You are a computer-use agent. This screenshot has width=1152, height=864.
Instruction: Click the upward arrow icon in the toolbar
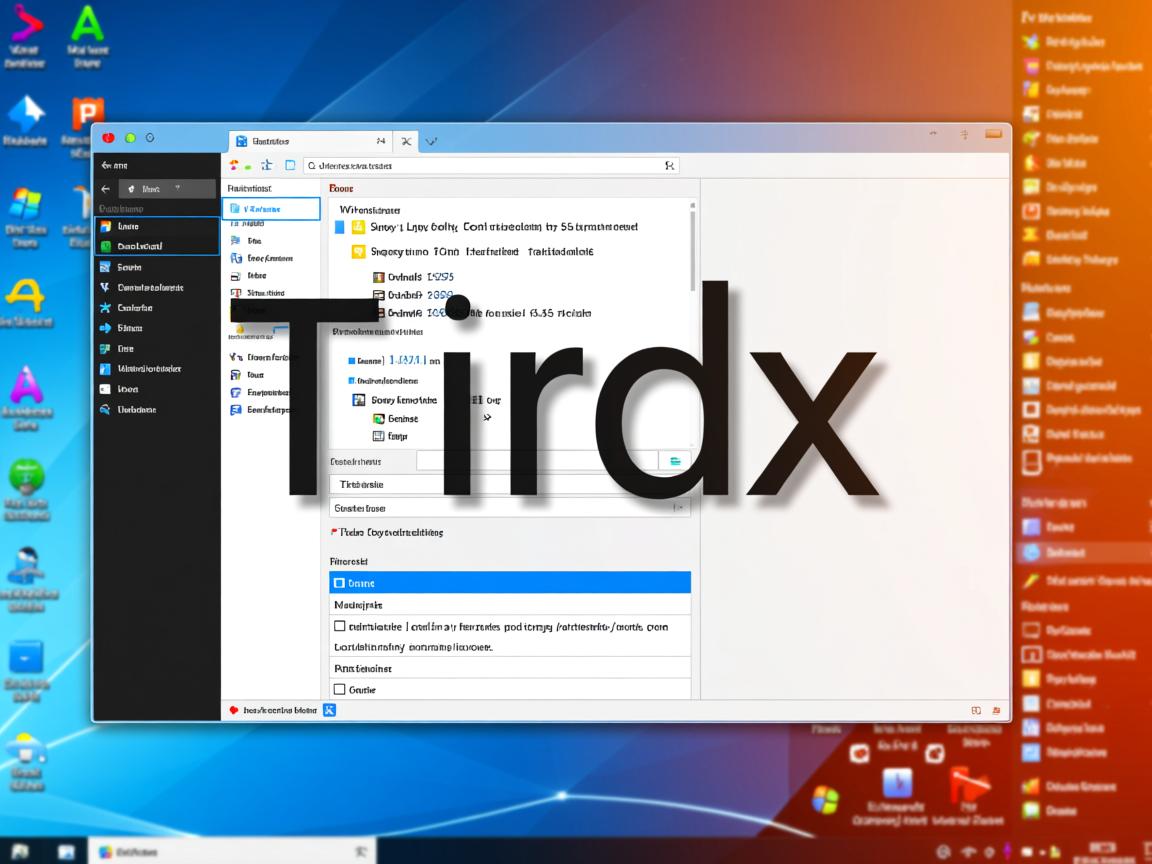pyautogui.click(x=267, y=165)
